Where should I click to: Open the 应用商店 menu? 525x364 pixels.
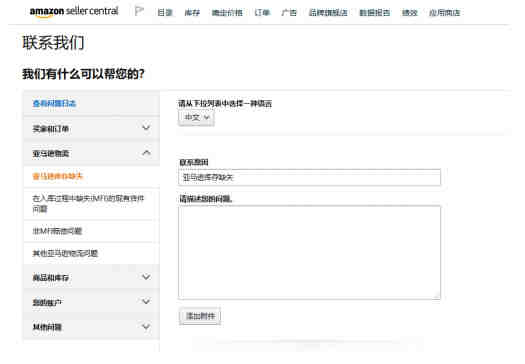(445, 13)
